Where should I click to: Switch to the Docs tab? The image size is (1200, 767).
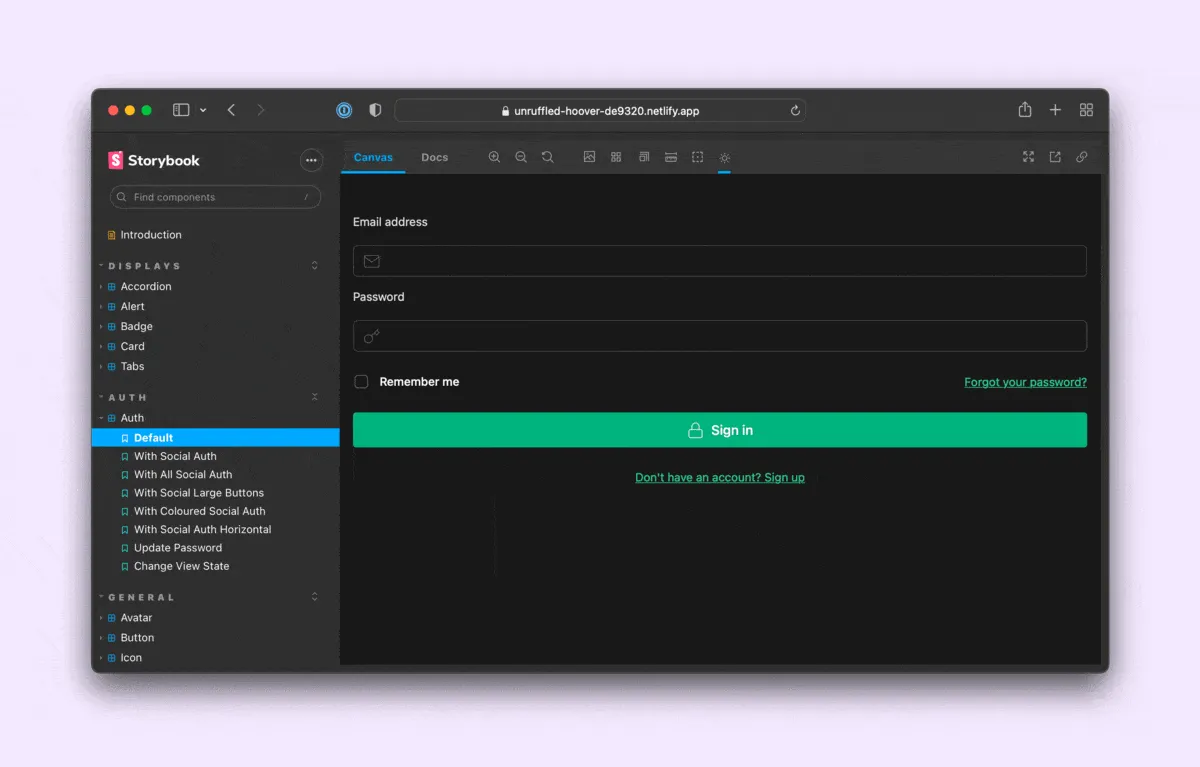click(434, 158)
